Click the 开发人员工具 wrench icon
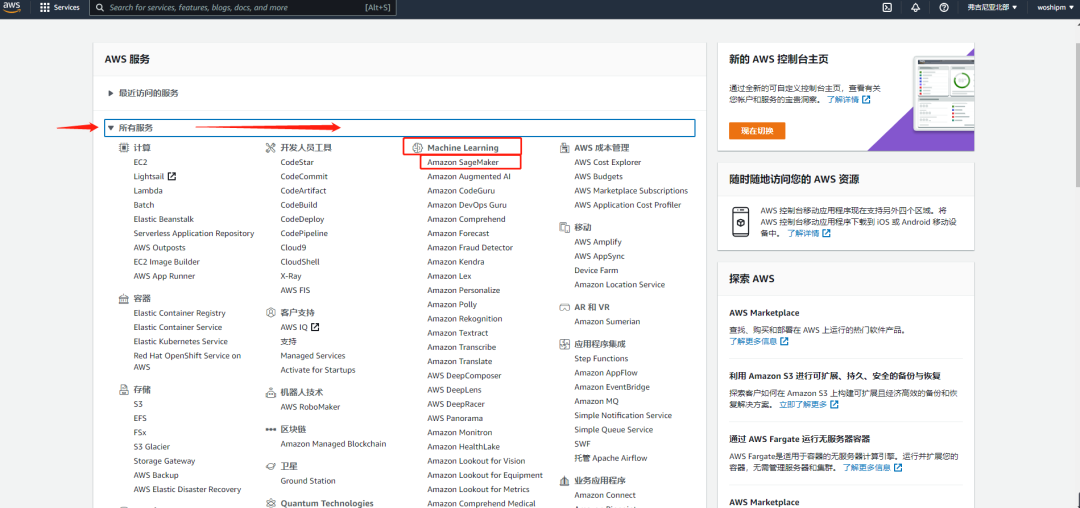The width and height of the screenshot is (1080, 508). click(x=271, y=147)
